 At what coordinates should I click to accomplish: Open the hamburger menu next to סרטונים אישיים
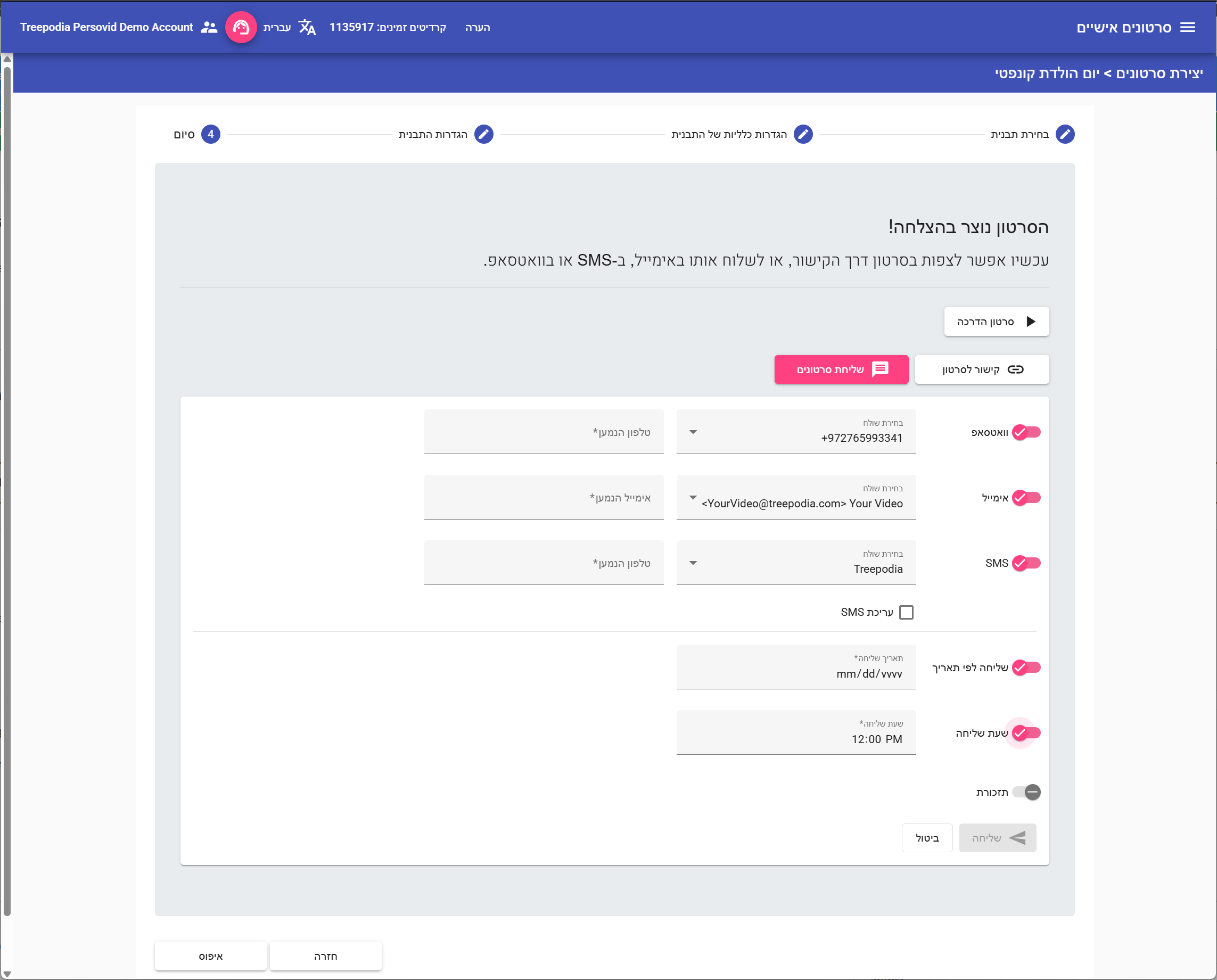click(x=1188, y=27)
